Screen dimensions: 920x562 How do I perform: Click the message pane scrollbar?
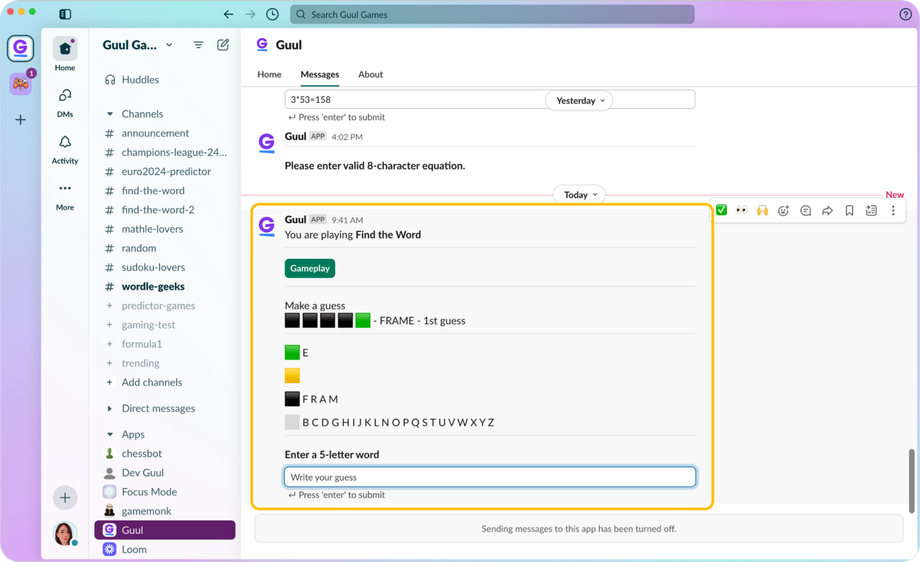(x=911, y=481)
